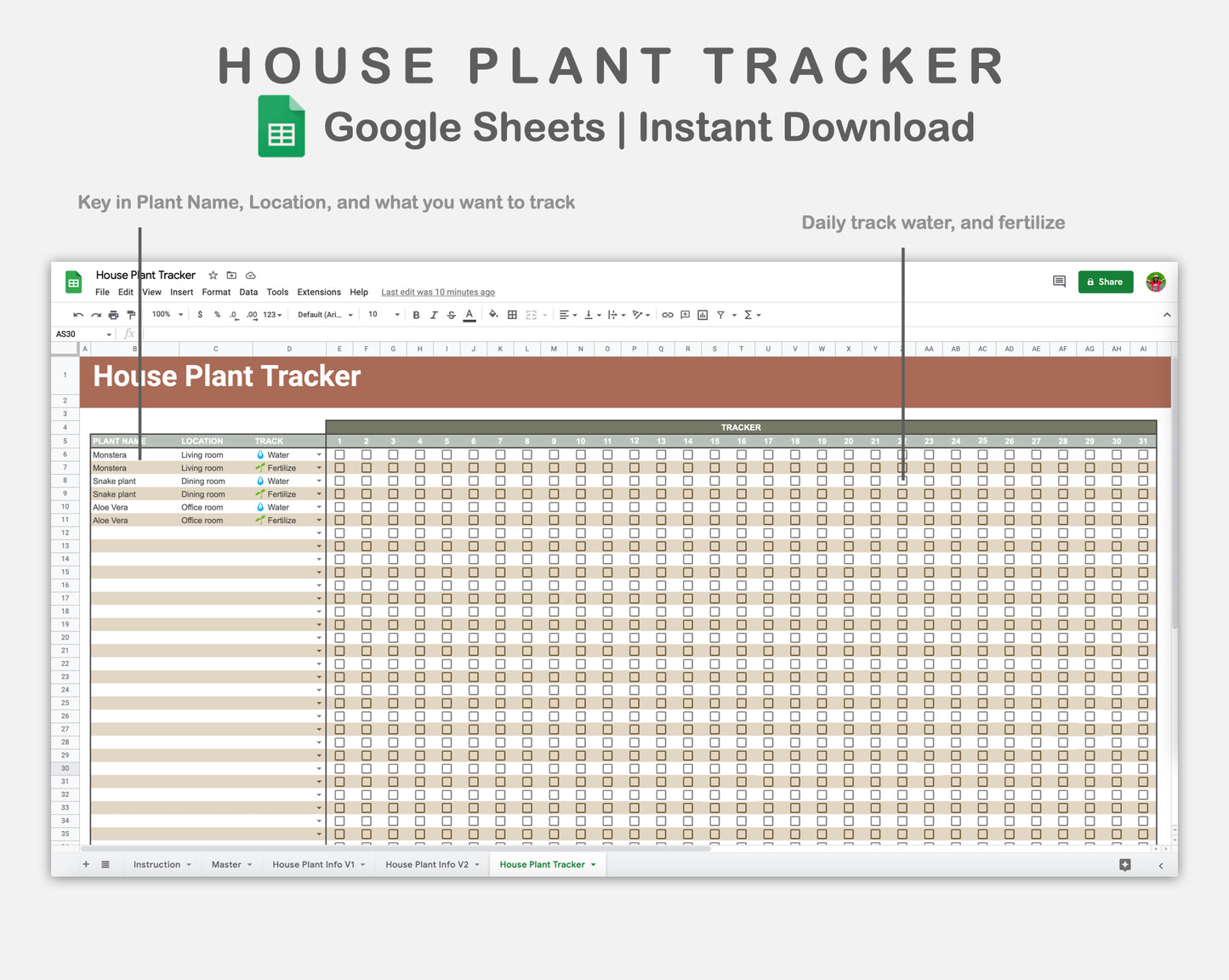1229x980 pixels.
Task: Switch to the Instruction tab
Action: pos(156,864)
